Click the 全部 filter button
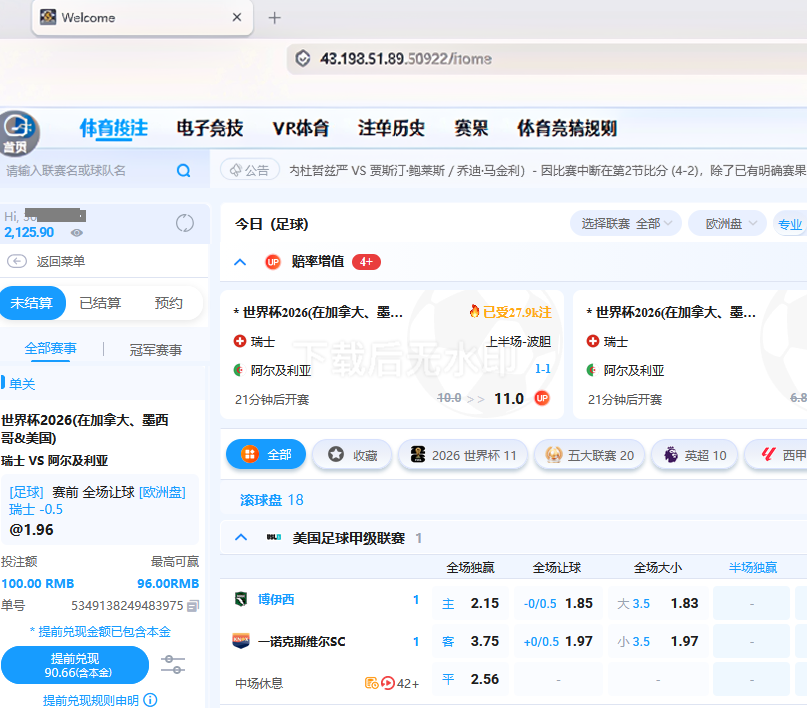 click(x=266, y=454)
